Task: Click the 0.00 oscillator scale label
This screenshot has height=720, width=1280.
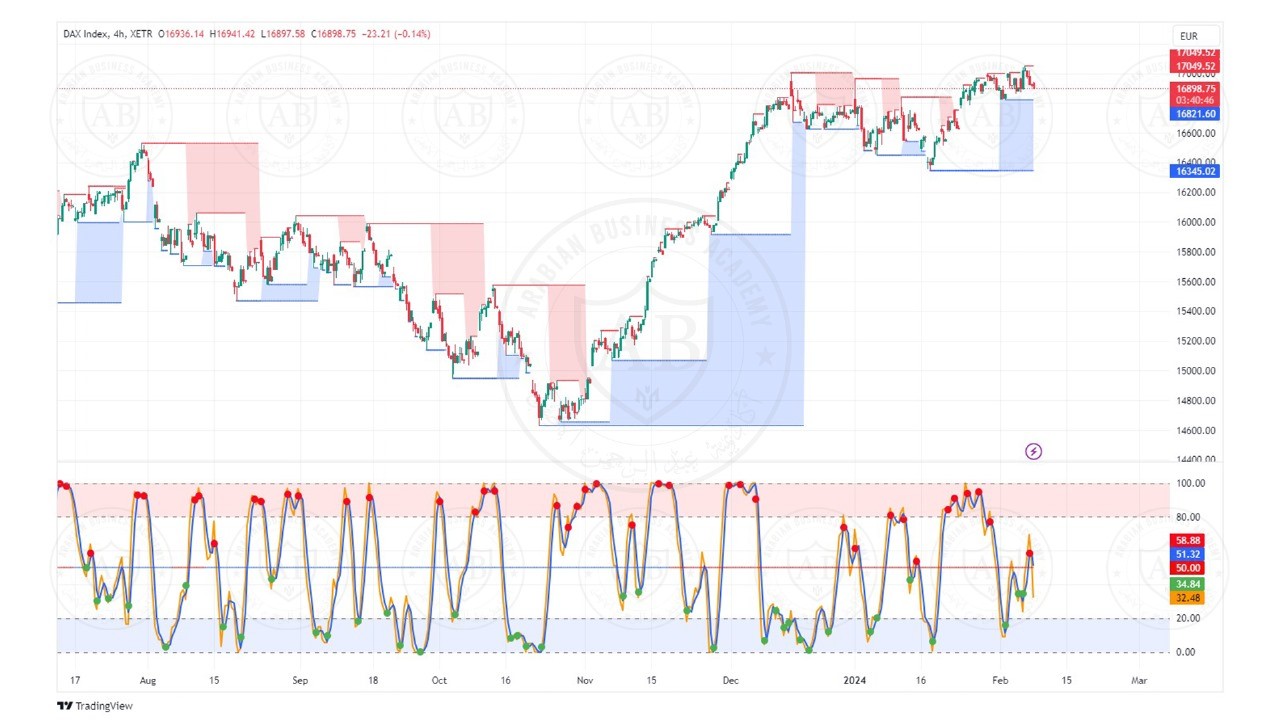Action: [1186, 652]
